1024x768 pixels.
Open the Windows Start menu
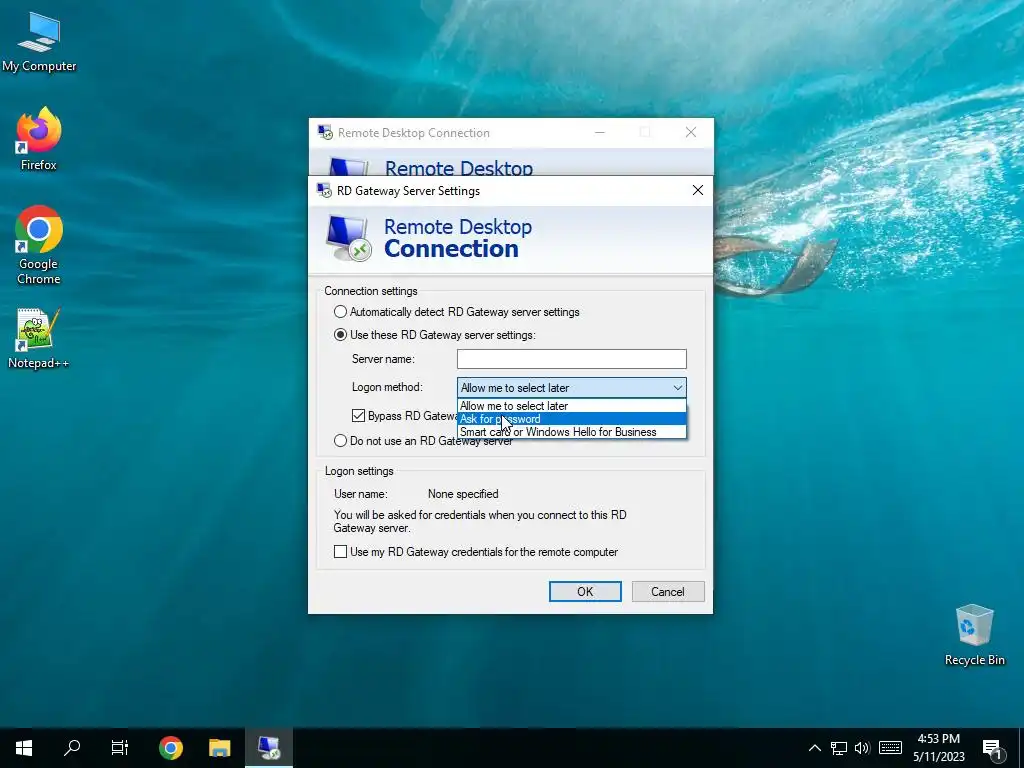[x=24, y=748]
